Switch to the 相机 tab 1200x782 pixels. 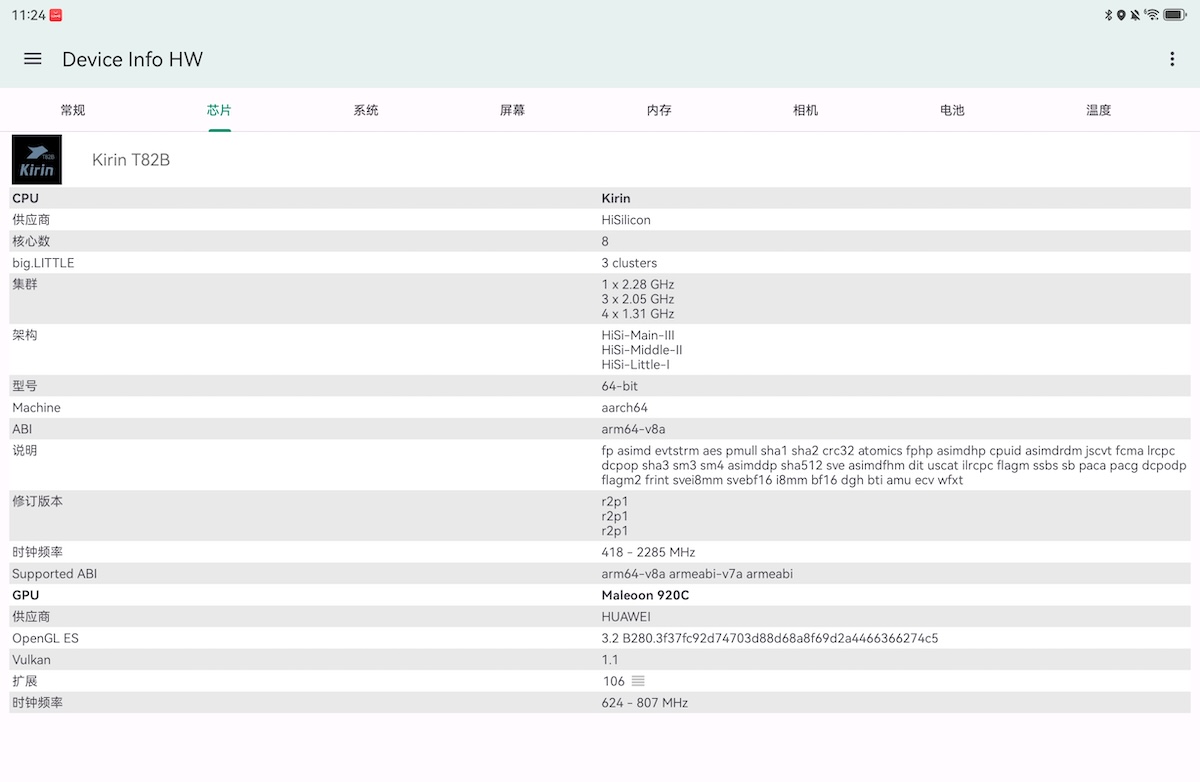[x=805, y=110]
